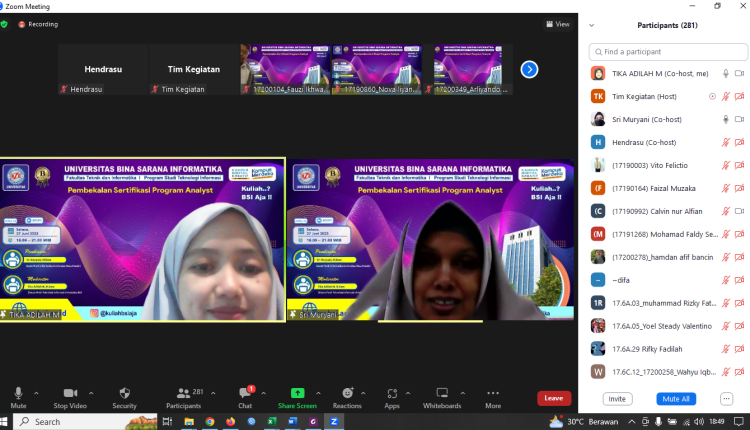Unmute Faizal Muzaka microphone icon
Viewport: 750px width, 430px height.
(726, 188)
